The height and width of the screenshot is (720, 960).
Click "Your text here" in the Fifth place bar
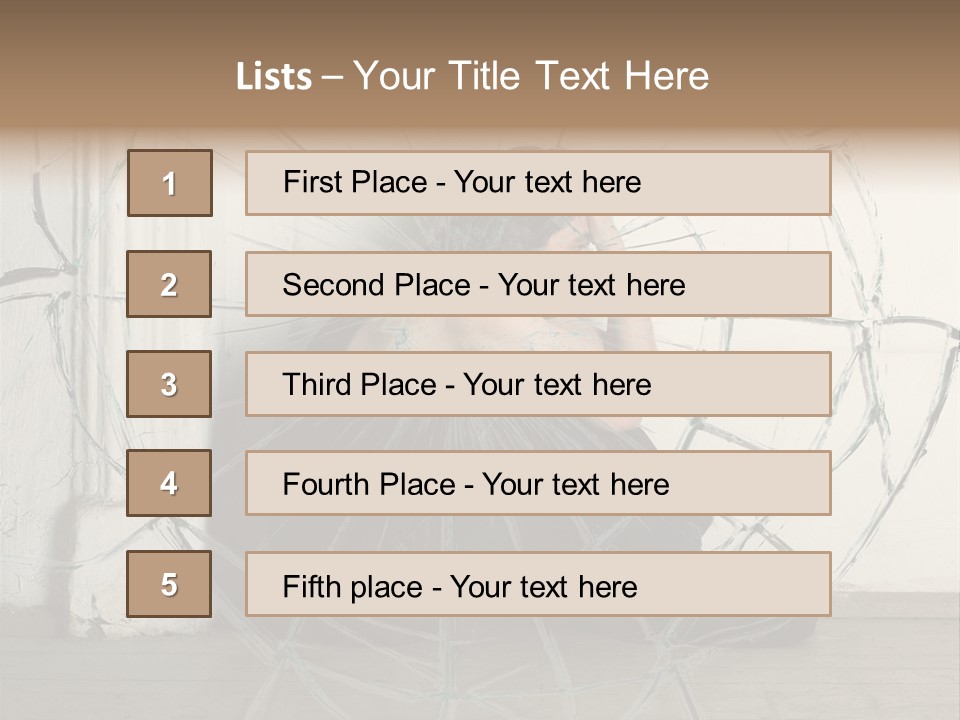(543, 586)
